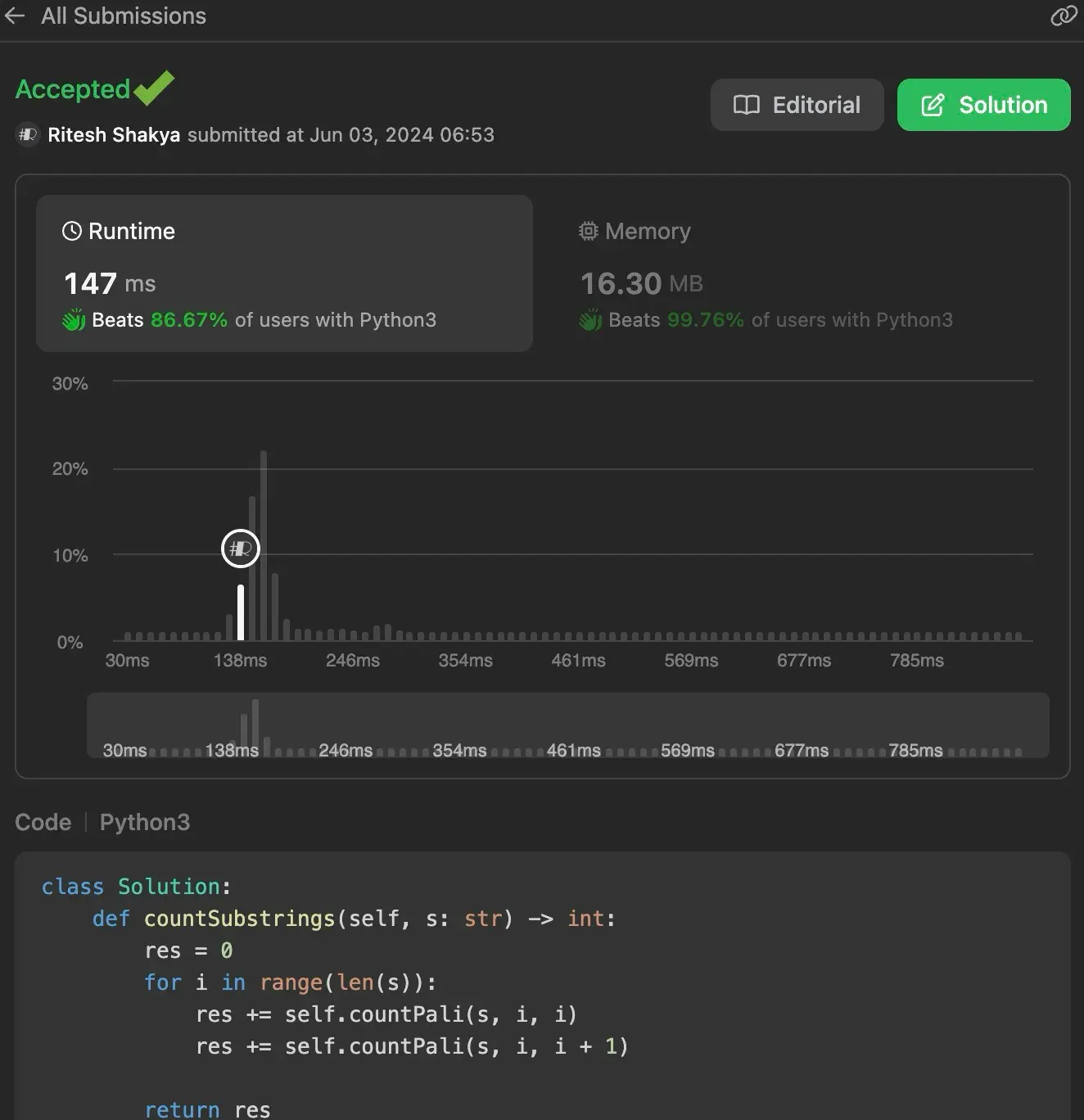Select the Runtime stats card
The height and width of the screenshot is (1120, 1084).
point(284,273)
